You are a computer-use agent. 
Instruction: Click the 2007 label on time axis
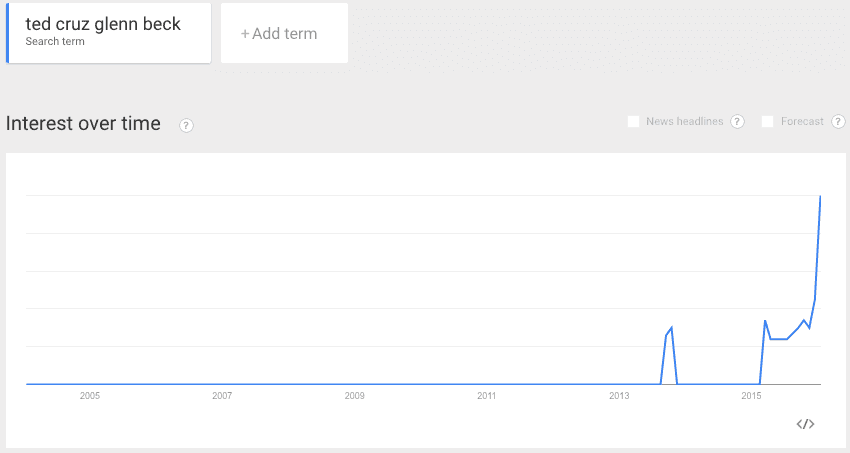pyautogui.click(x=222, y=396)
